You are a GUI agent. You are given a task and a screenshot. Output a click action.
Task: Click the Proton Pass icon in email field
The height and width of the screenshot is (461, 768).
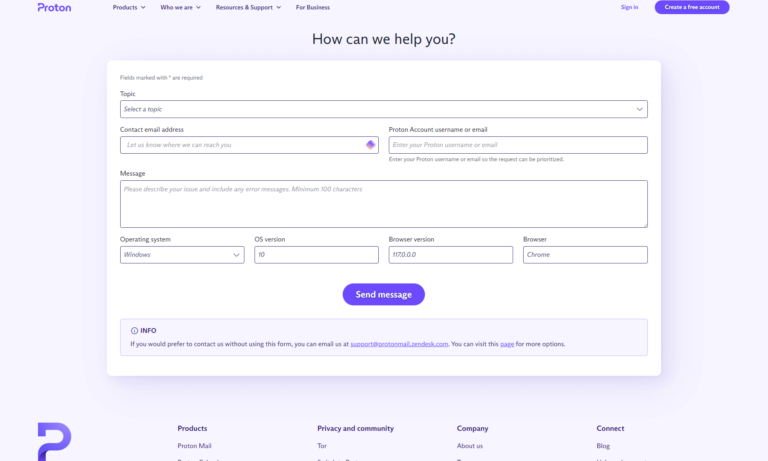[370, 145]
